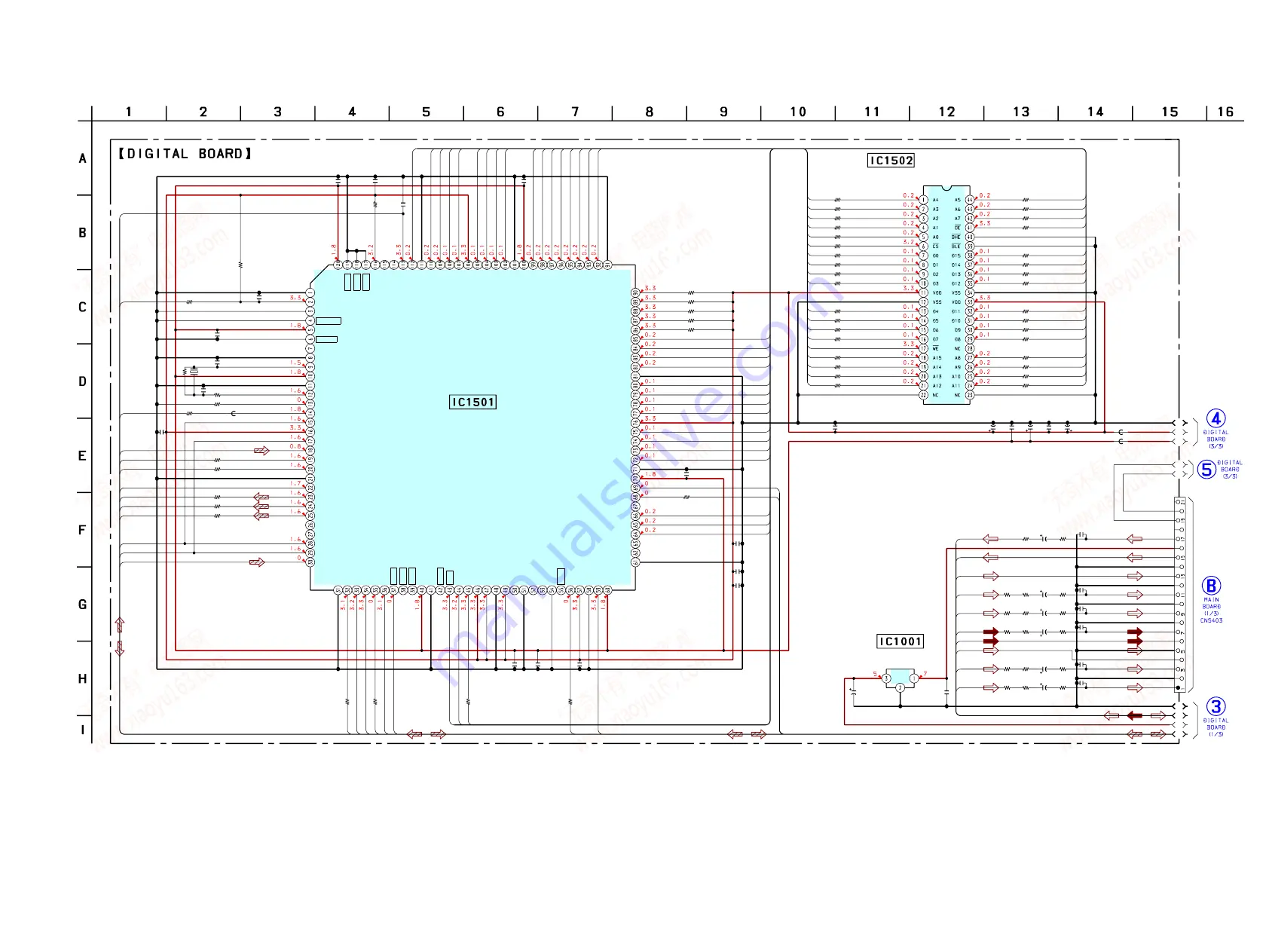The image size is (1266, 952).
Task: Click the IC1001 regulator label
Action: tap(900, 641)
